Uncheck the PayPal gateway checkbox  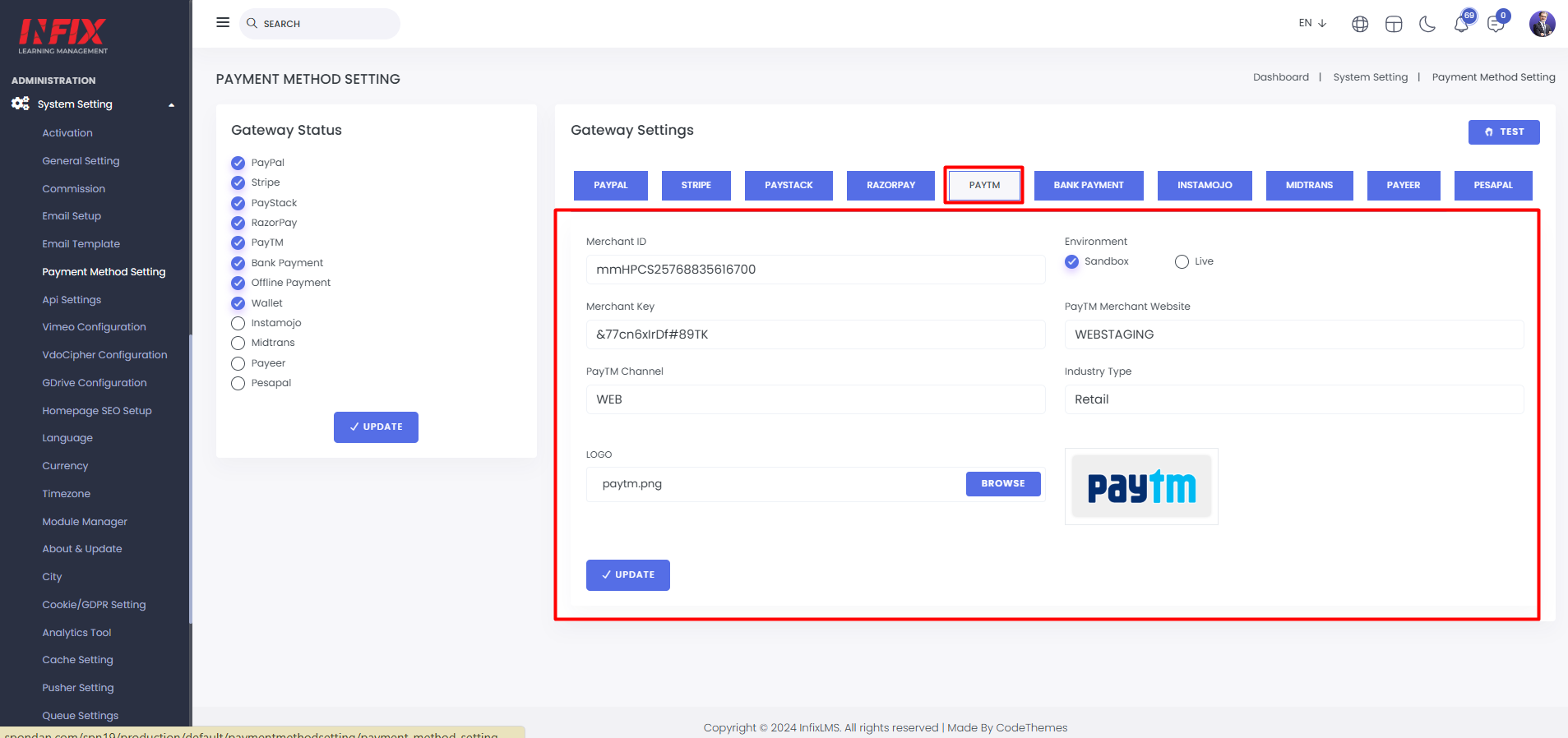coord(238,163)
